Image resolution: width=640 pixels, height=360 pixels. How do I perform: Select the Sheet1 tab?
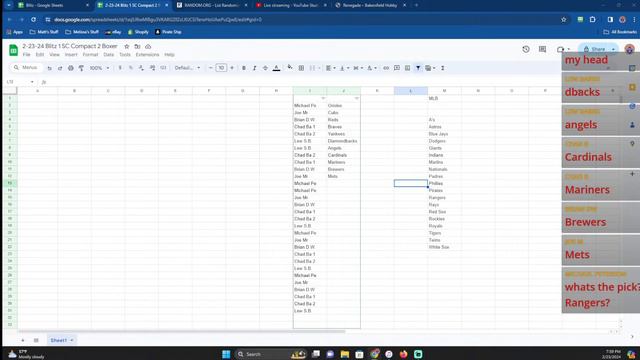tap(61, 340)
